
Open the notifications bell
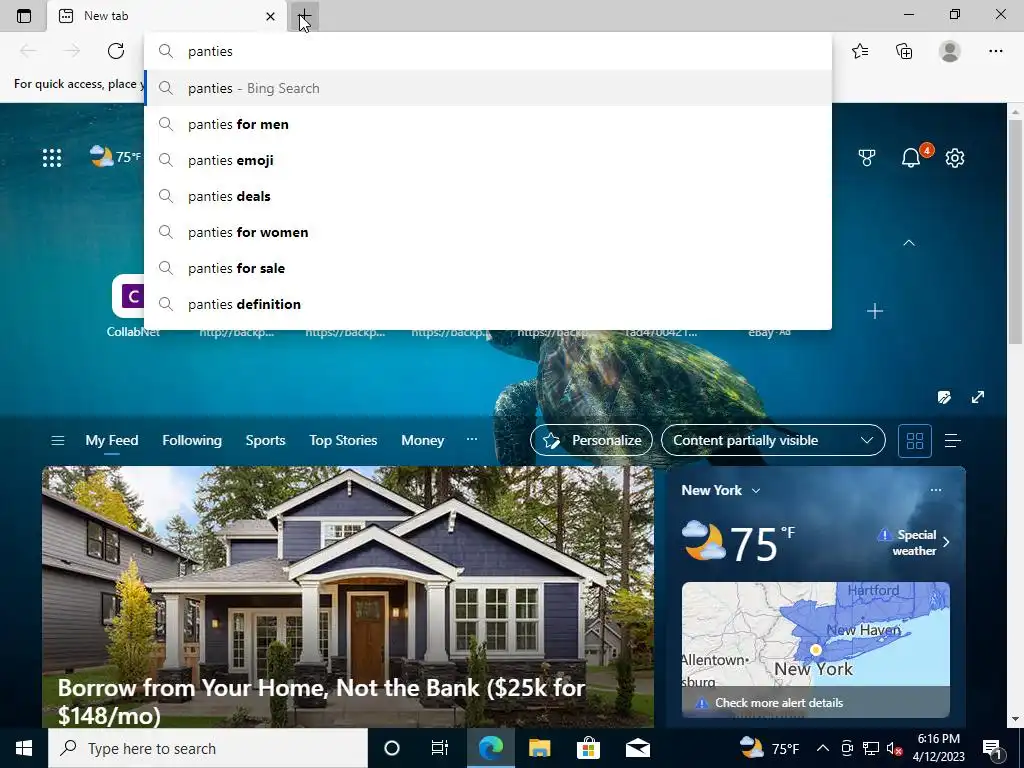[x=911, y=157]
